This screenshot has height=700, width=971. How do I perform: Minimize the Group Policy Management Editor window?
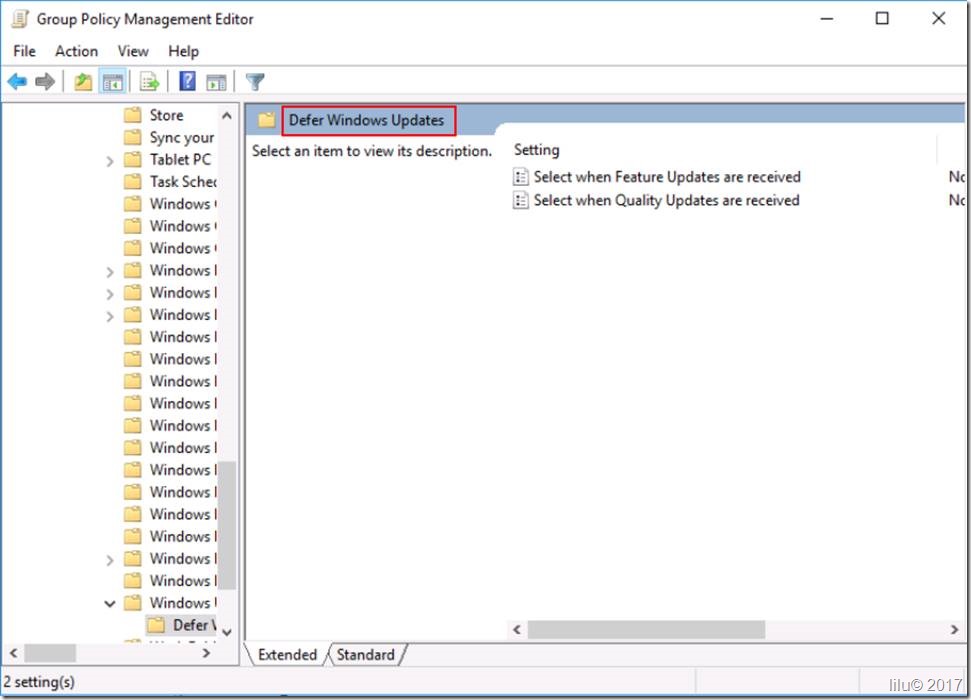coord(827,19)
